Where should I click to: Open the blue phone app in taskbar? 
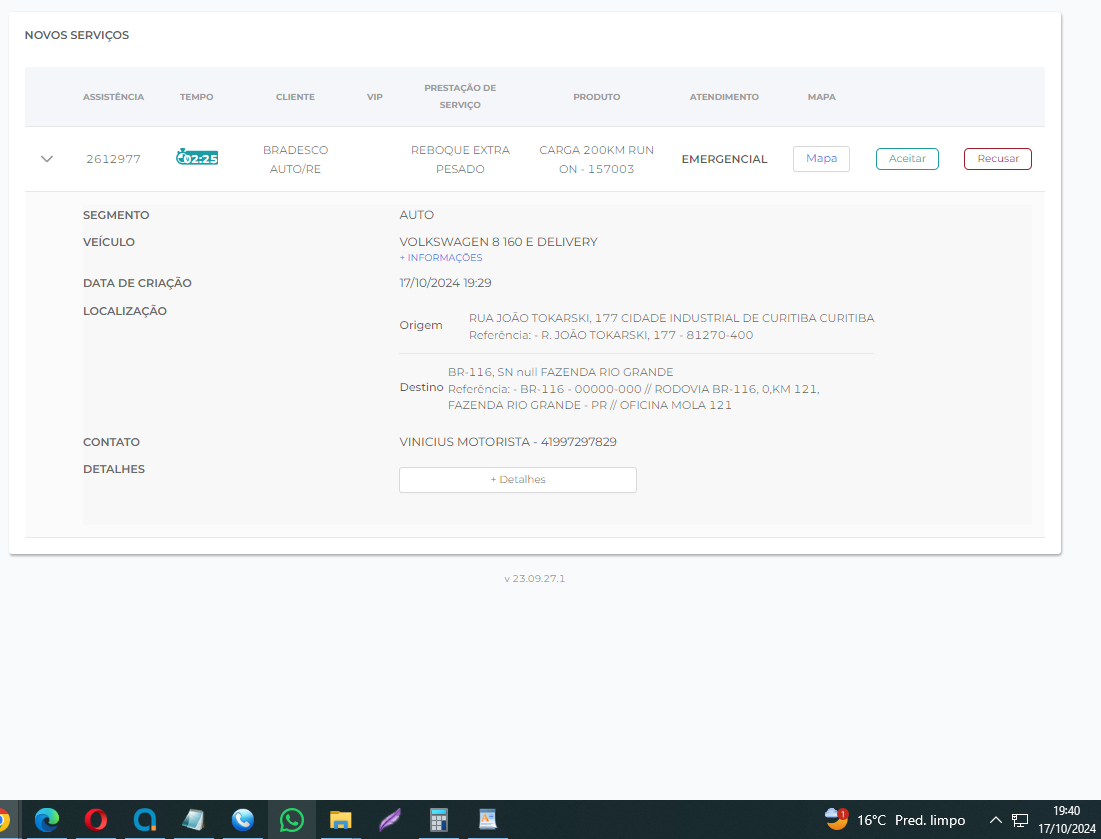243,819
